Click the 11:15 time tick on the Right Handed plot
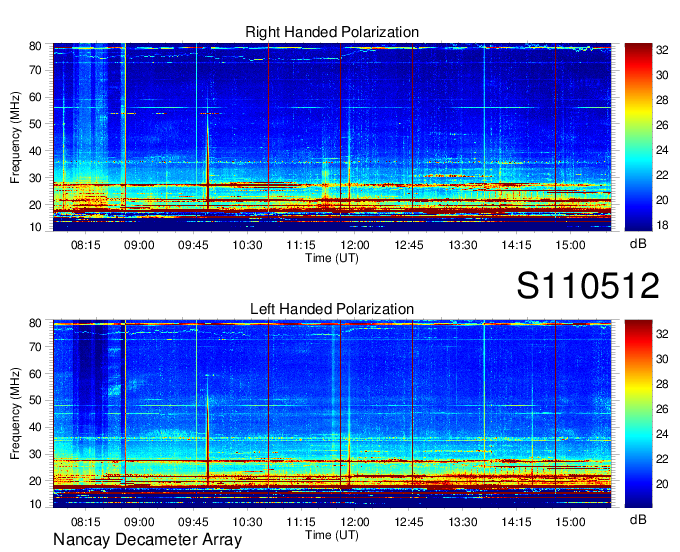 301,245
